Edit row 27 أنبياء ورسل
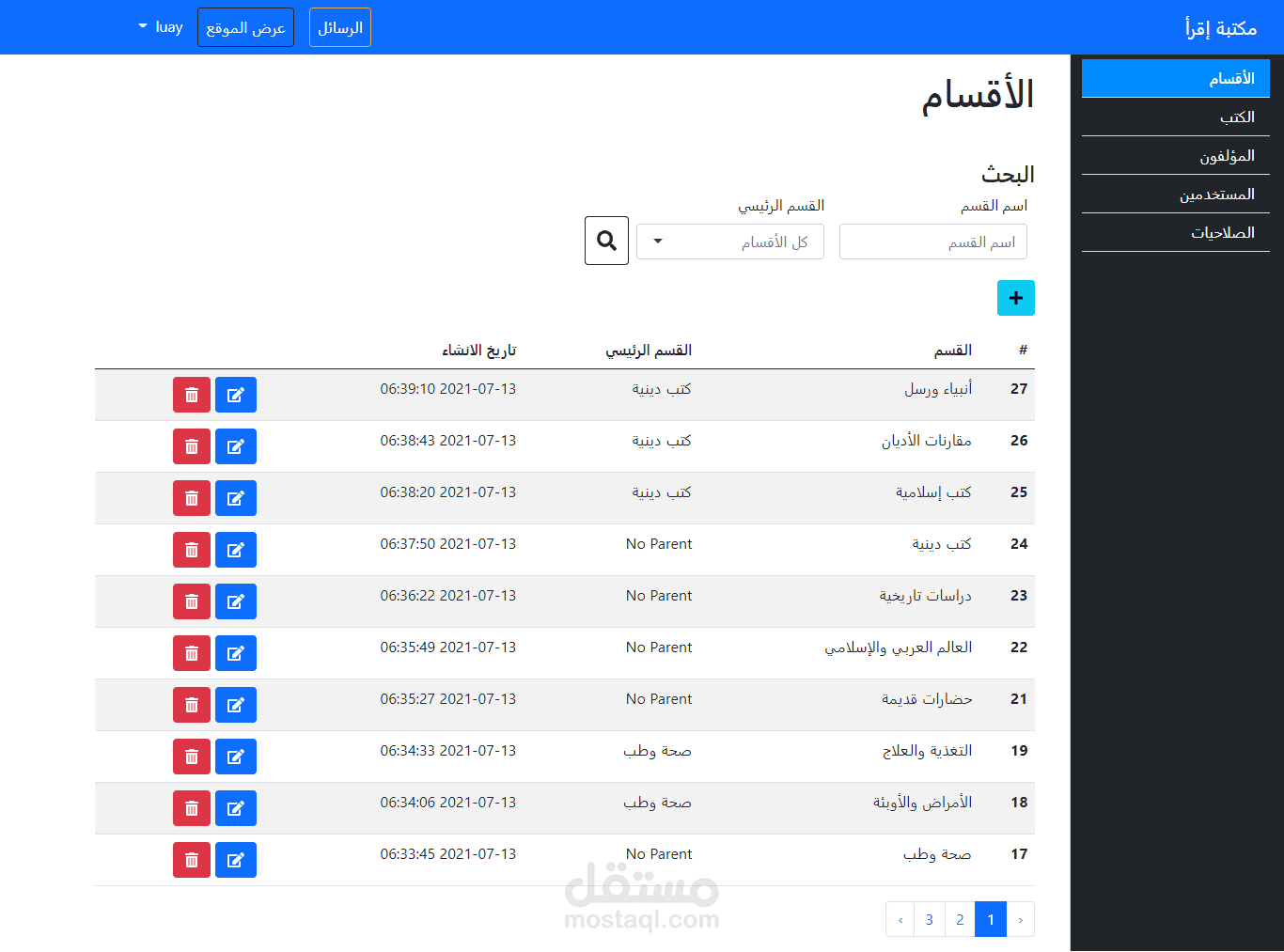The height and width of the screenshot is (952, 1284). coord(235,395)
